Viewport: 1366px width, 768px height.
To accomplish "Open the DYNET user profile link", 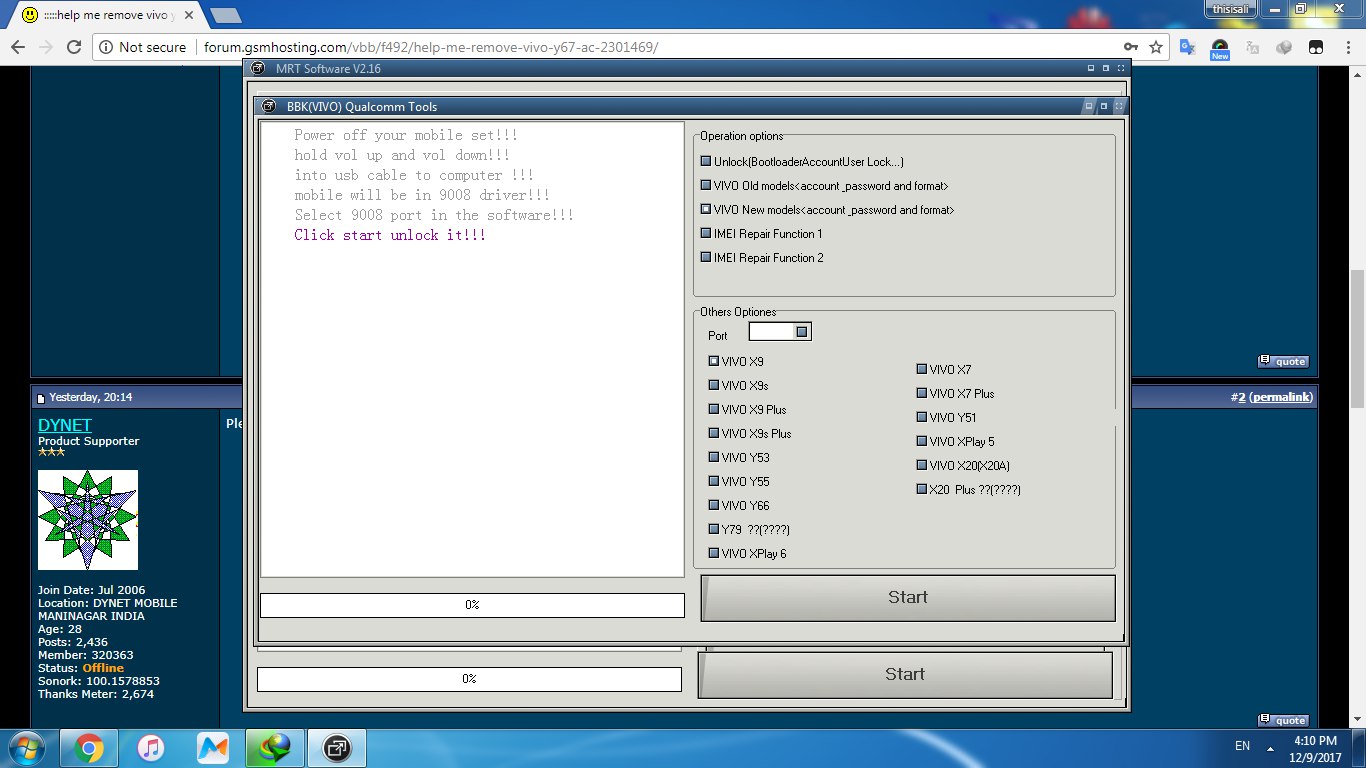I will (x=65, y=425).
